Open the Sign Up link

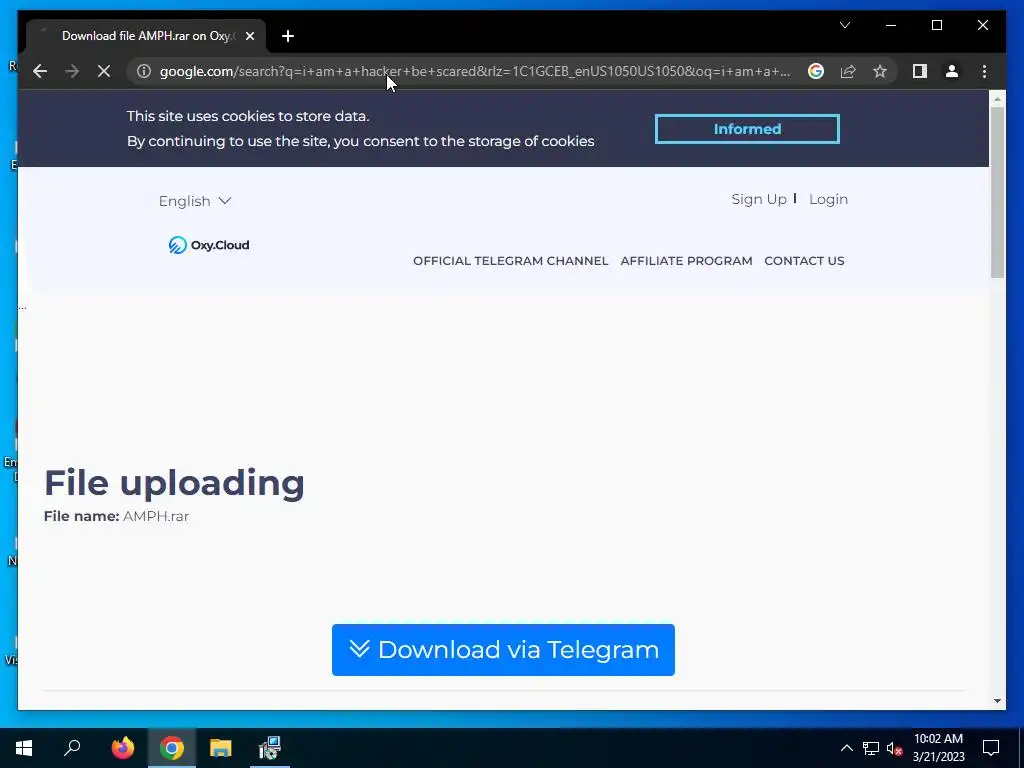coord(759,199)
